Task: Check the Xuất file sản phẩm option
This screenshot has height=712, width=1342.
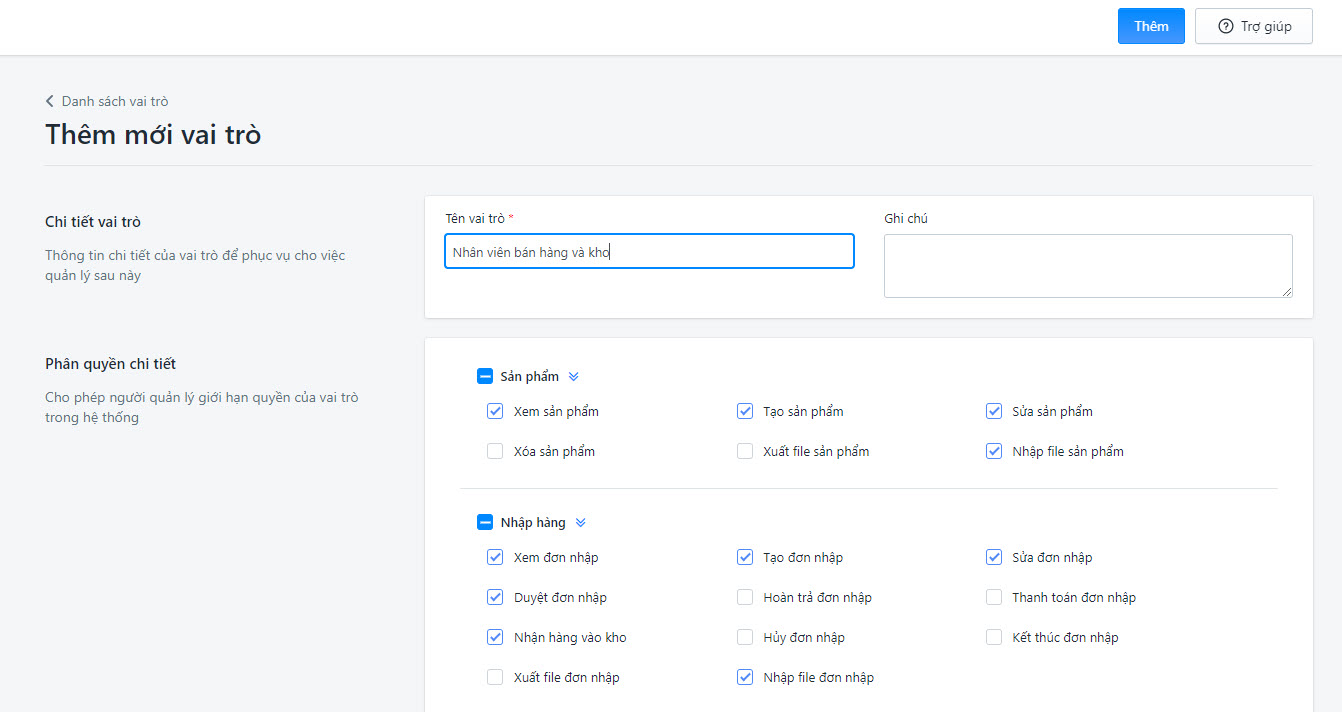Action: click(745, 451)
